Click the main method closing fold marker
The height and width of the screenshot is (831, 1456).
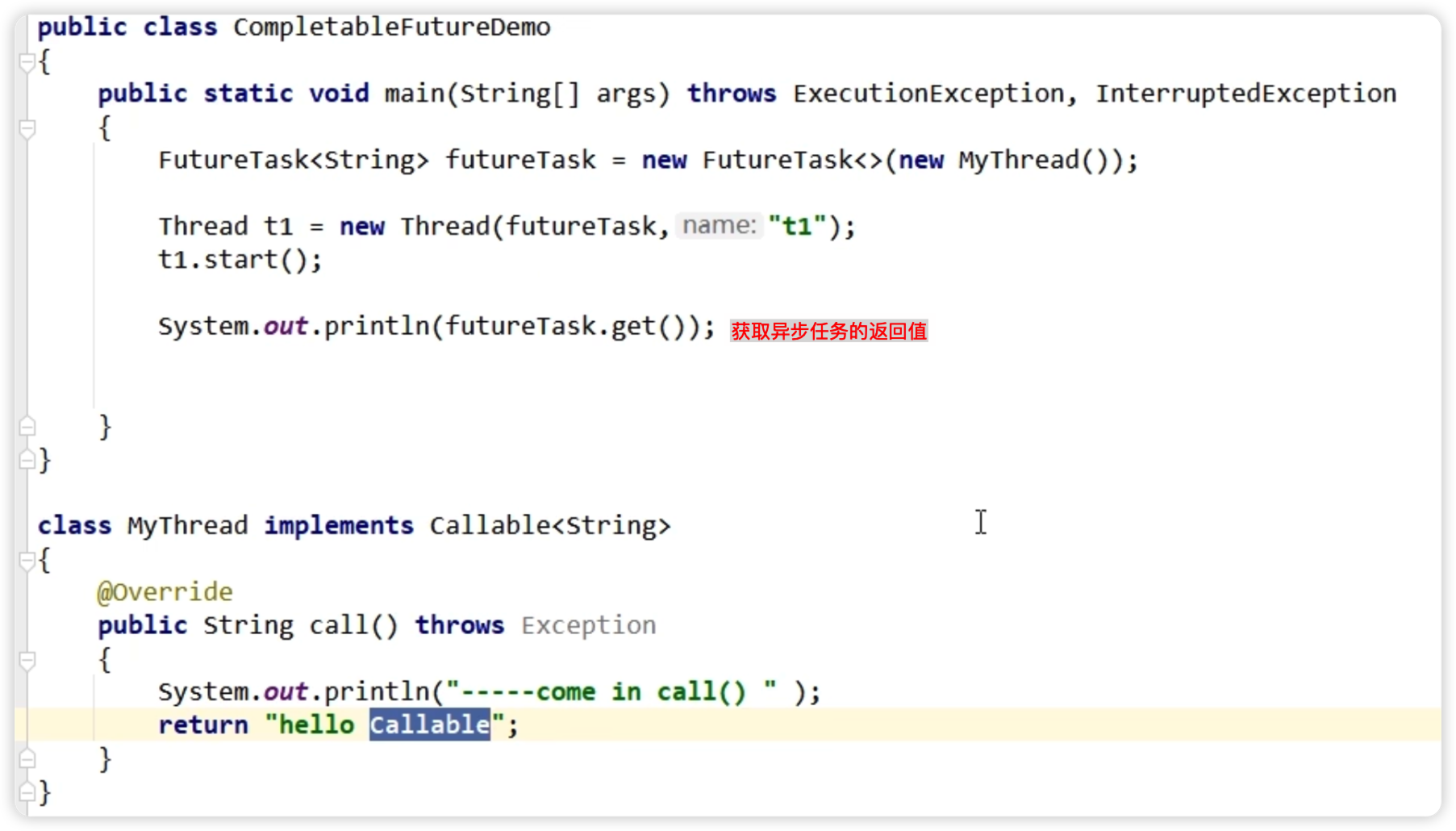[27, 426]
